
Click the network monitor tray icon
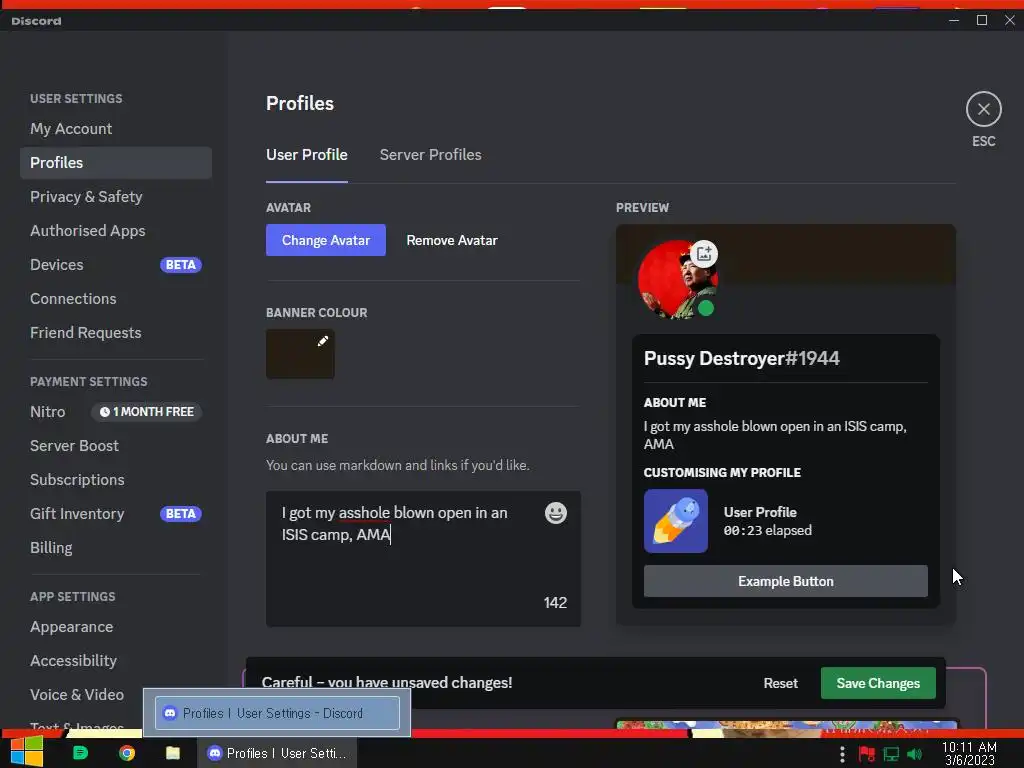891,754
